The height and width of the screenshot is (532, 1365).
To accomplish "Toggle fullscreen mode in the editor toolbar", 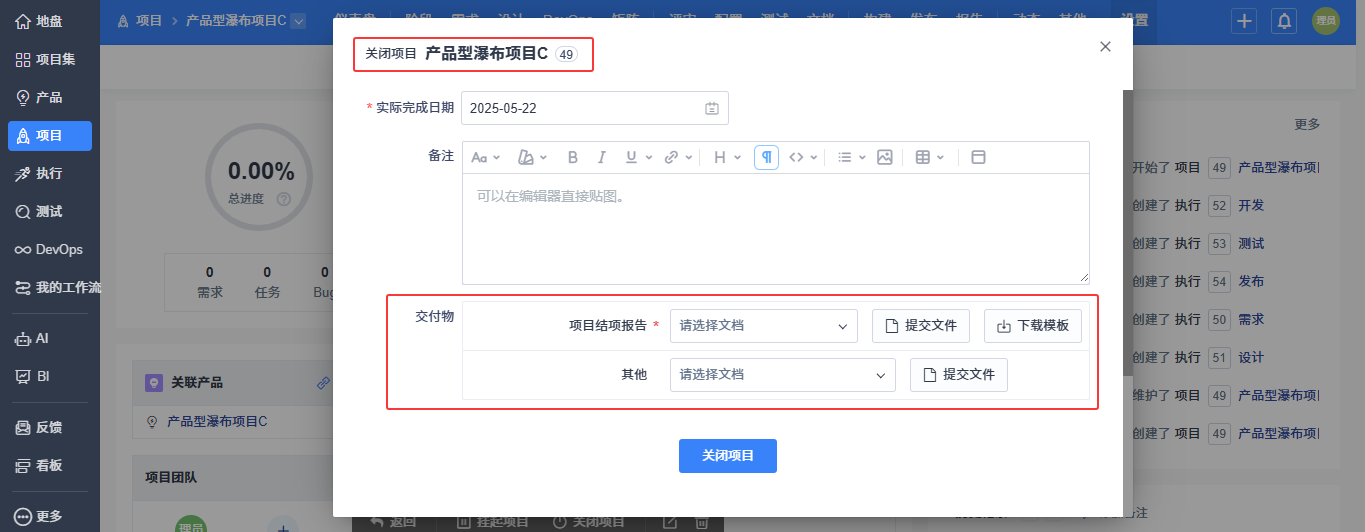I will (979, 157).
